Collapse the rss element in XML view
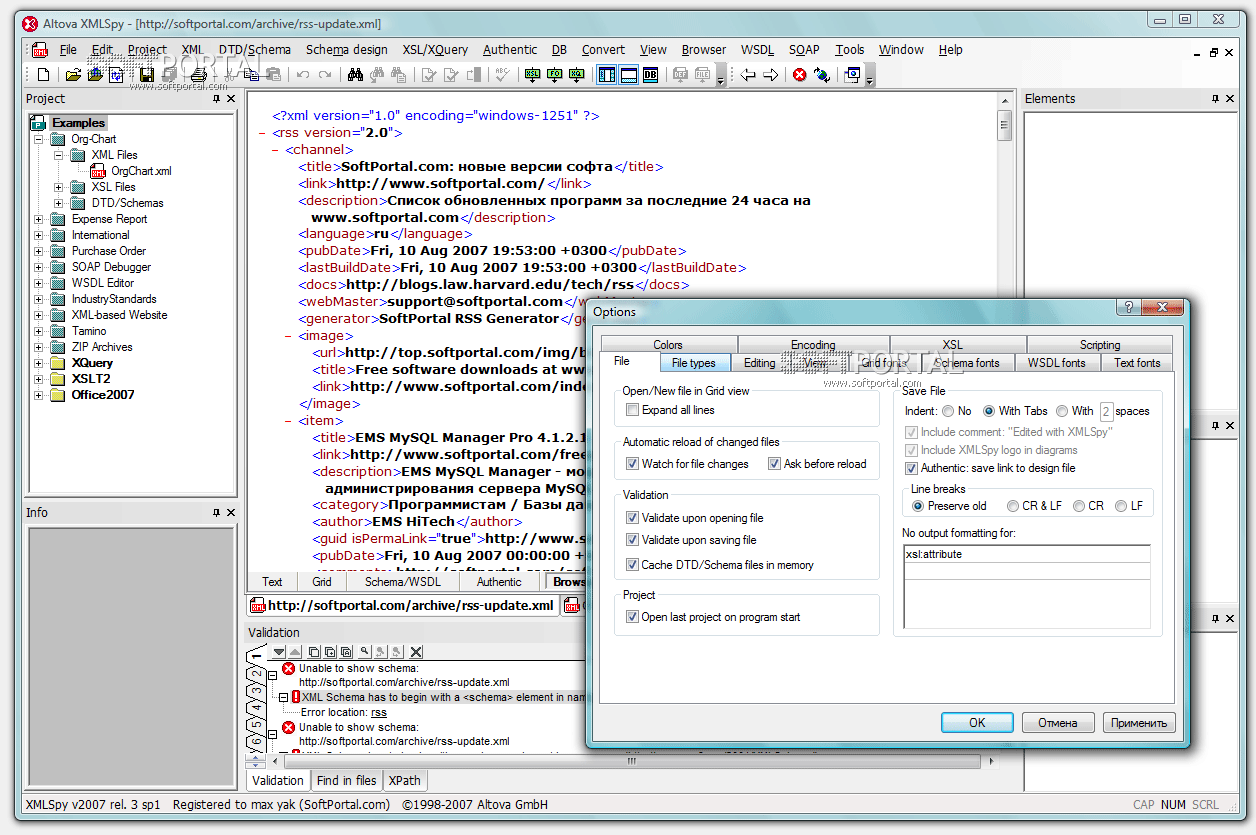 coord(262,133)
